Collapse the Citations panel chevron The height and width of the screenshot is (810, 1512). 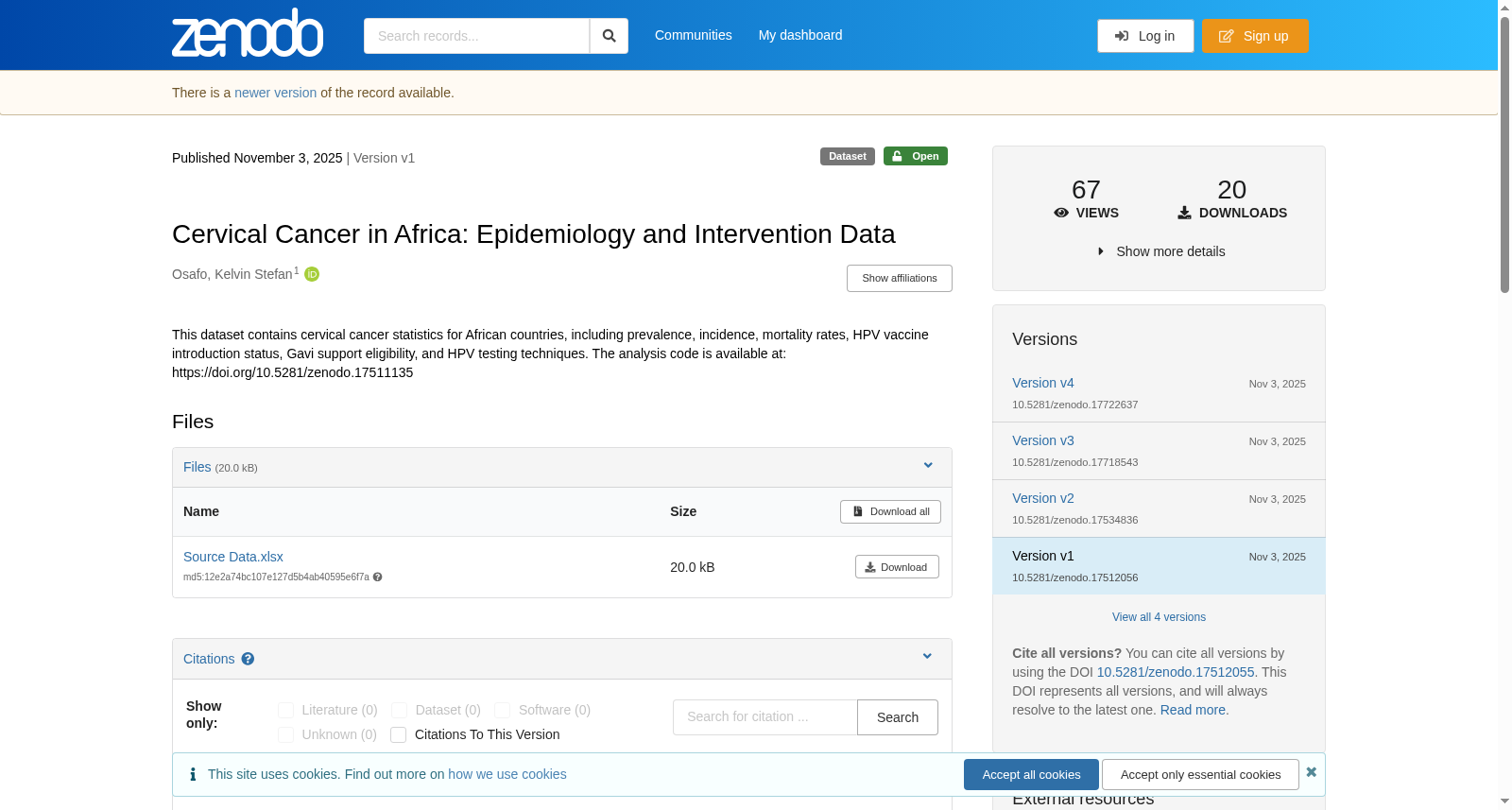pyautogui.click(x=927, y=656)
